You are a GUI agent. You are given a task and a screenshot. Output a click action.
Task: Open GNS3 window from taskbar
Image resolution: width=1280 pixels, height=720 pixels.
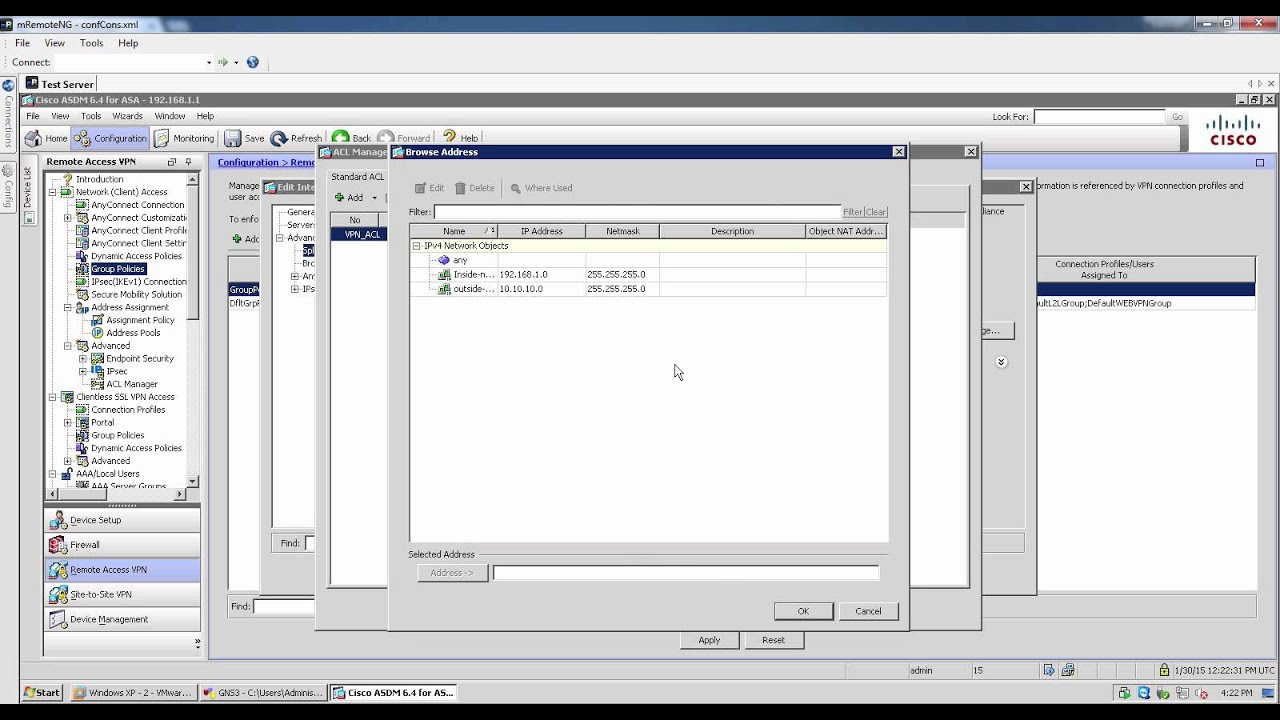point(264,692)
